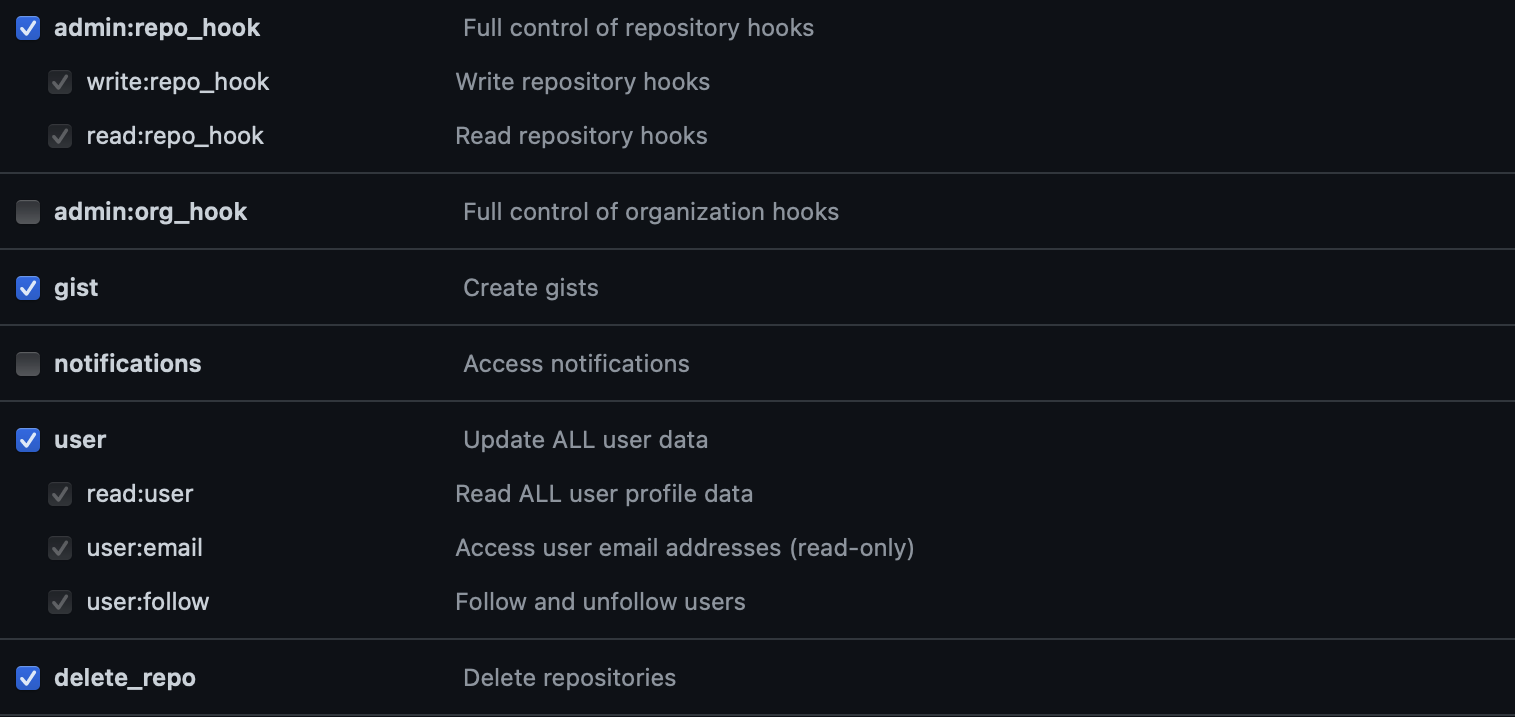Enable the admin:org_hook scope

(27, 211)
